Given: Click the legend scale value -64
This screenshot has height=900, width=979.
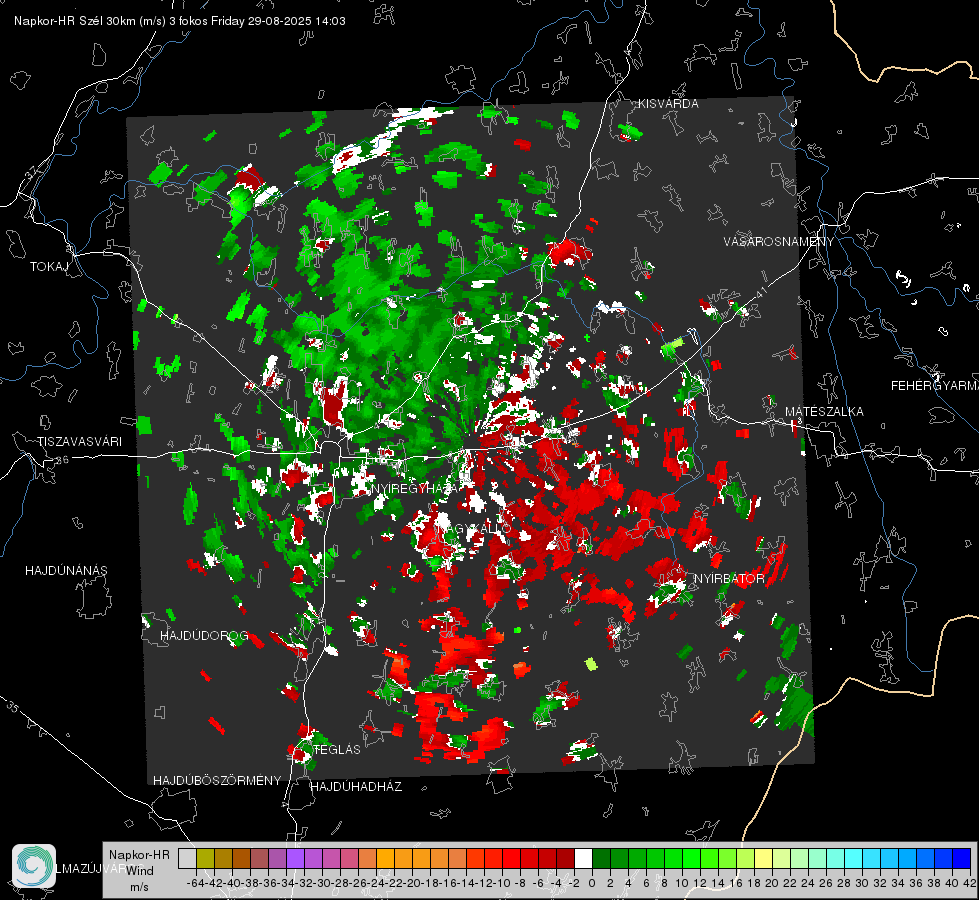Looking at the screenshot, I should click(196, 883).
